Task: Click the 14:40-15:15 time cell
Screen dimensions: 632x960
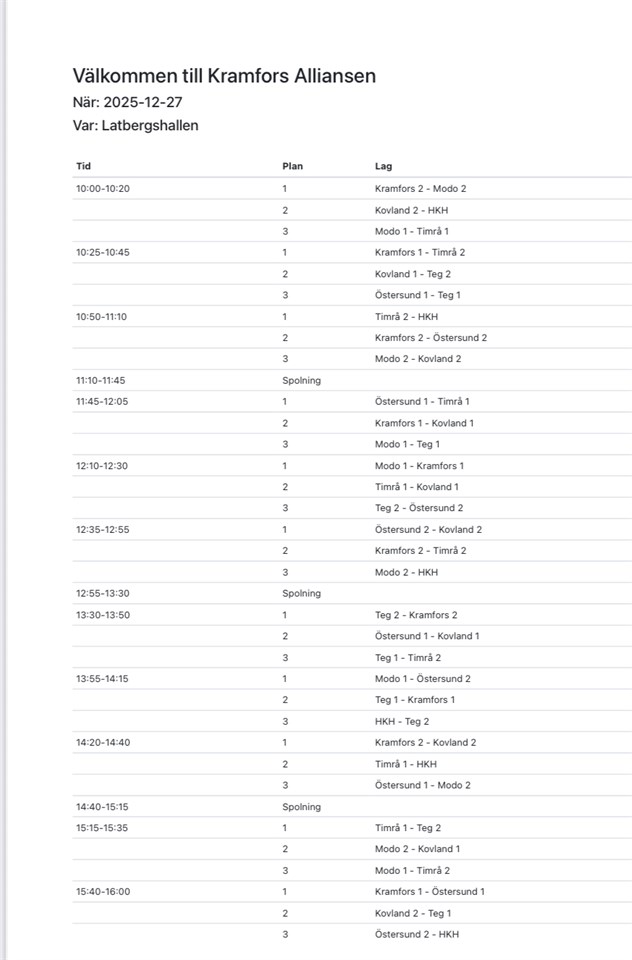Action: (103, 806)
